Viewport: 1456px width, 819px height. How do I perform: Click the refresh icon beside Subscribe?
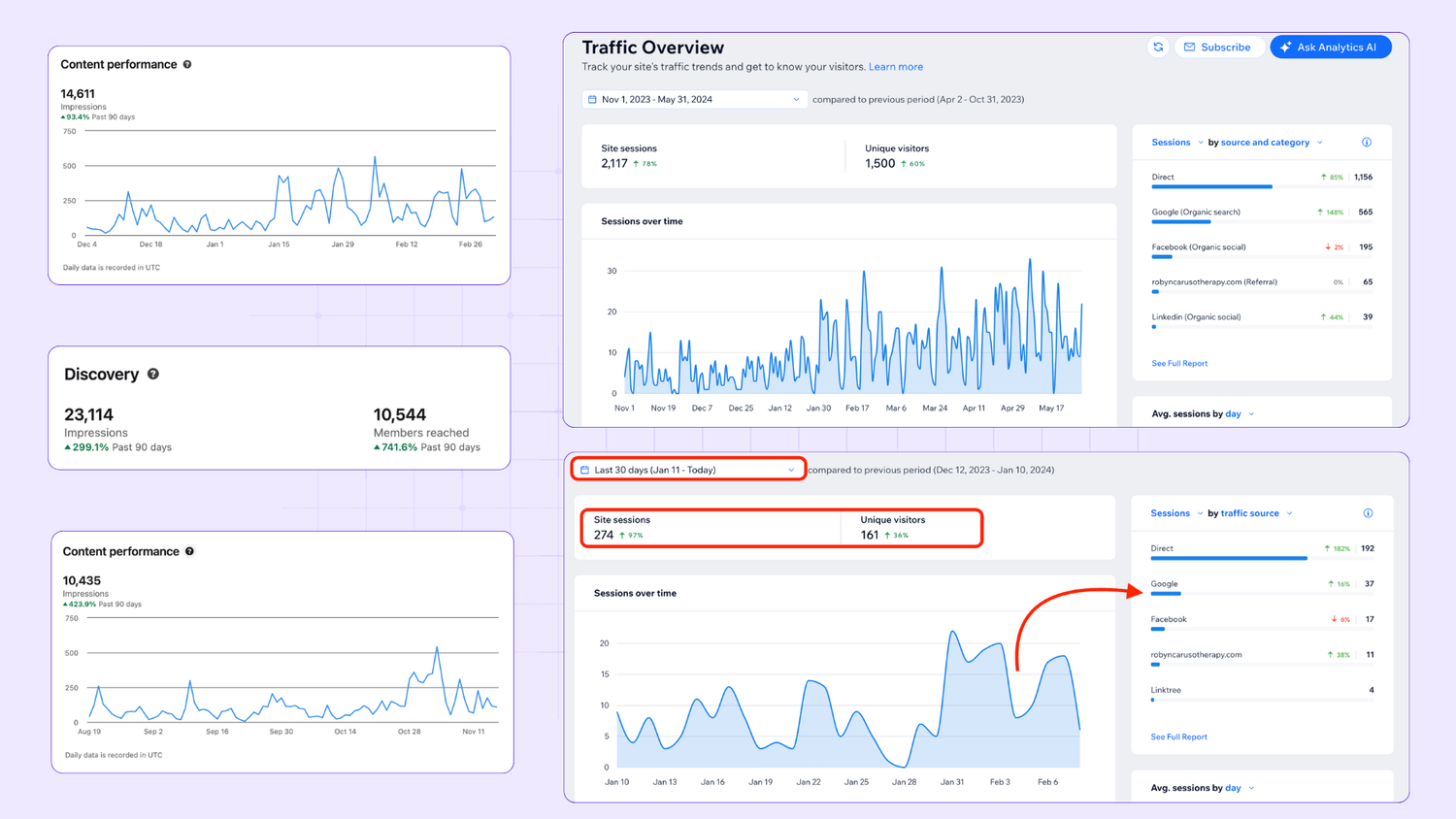(x=1158, y=47)
